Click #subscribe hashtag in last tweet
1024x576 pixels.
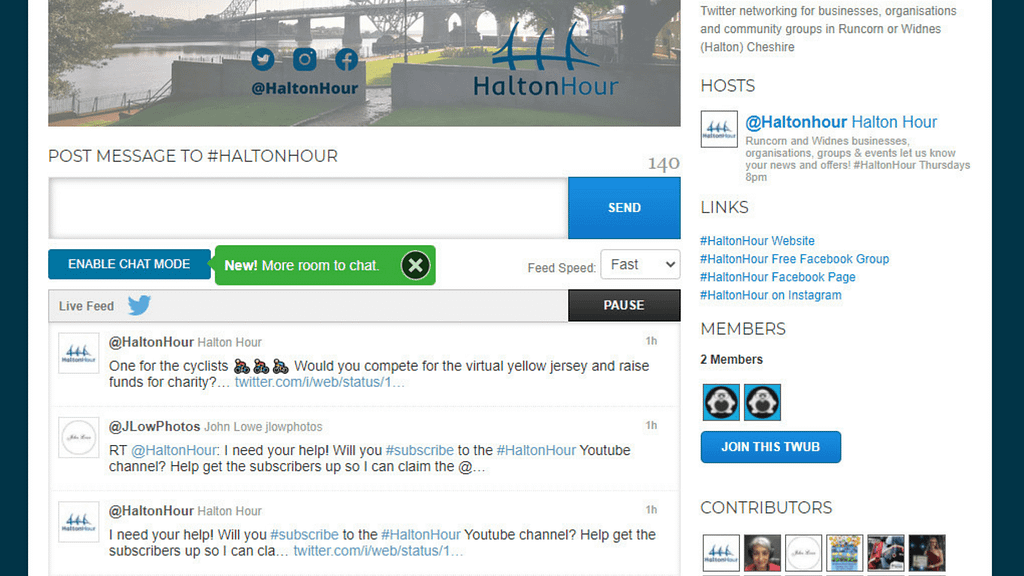pyautogui.click(x=304, y=535)
